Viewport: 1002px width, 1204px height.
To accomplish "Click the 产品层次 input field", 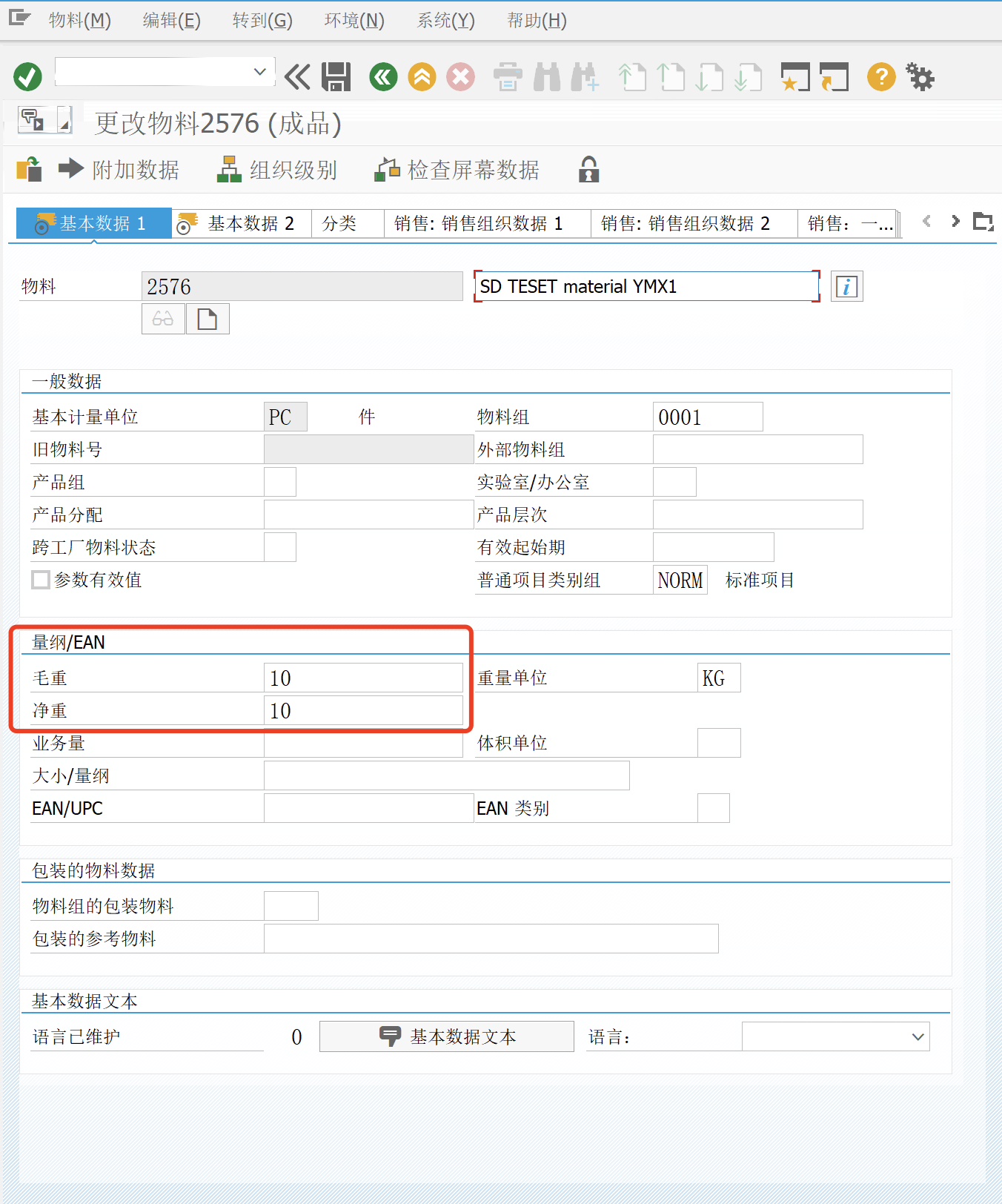I will (758, 515).
